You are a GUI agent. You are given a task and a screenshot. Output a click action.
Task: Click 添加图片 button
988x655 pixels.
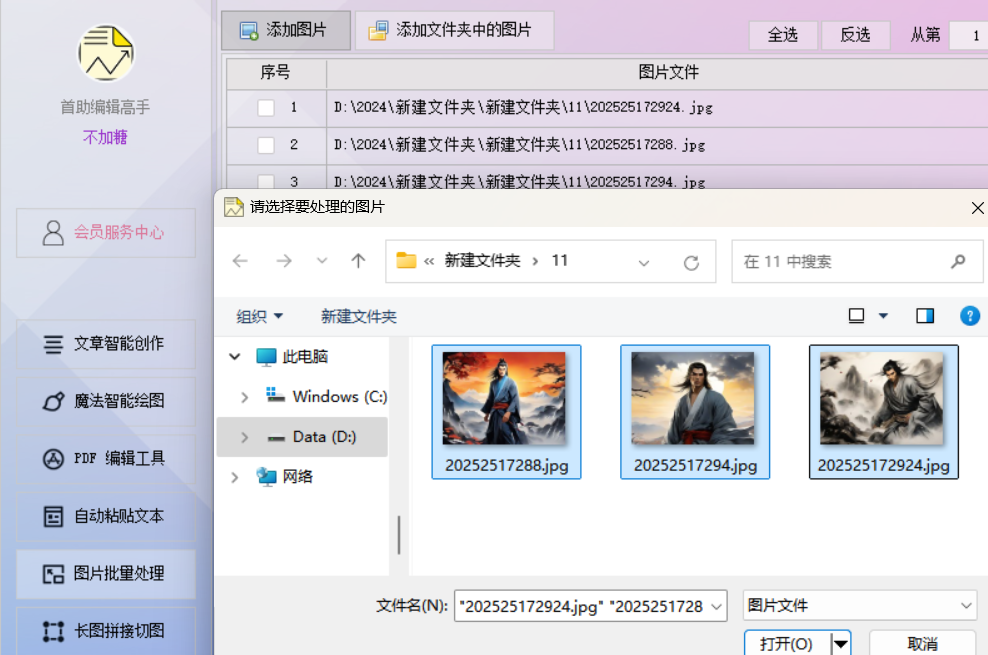tap(286, 30)
